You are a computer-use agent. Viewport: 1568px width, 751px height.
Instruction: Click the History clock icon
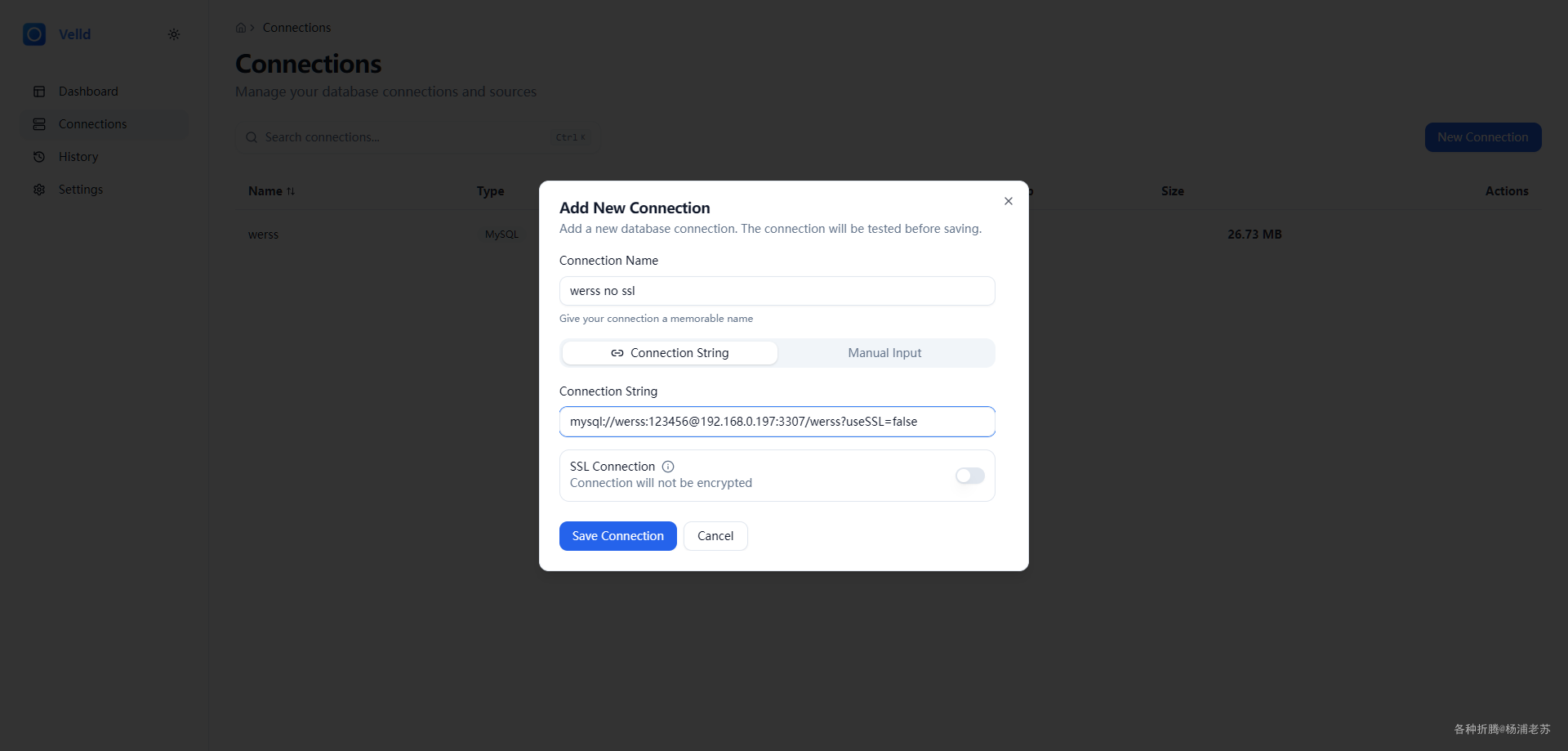[x=39, y=157]
